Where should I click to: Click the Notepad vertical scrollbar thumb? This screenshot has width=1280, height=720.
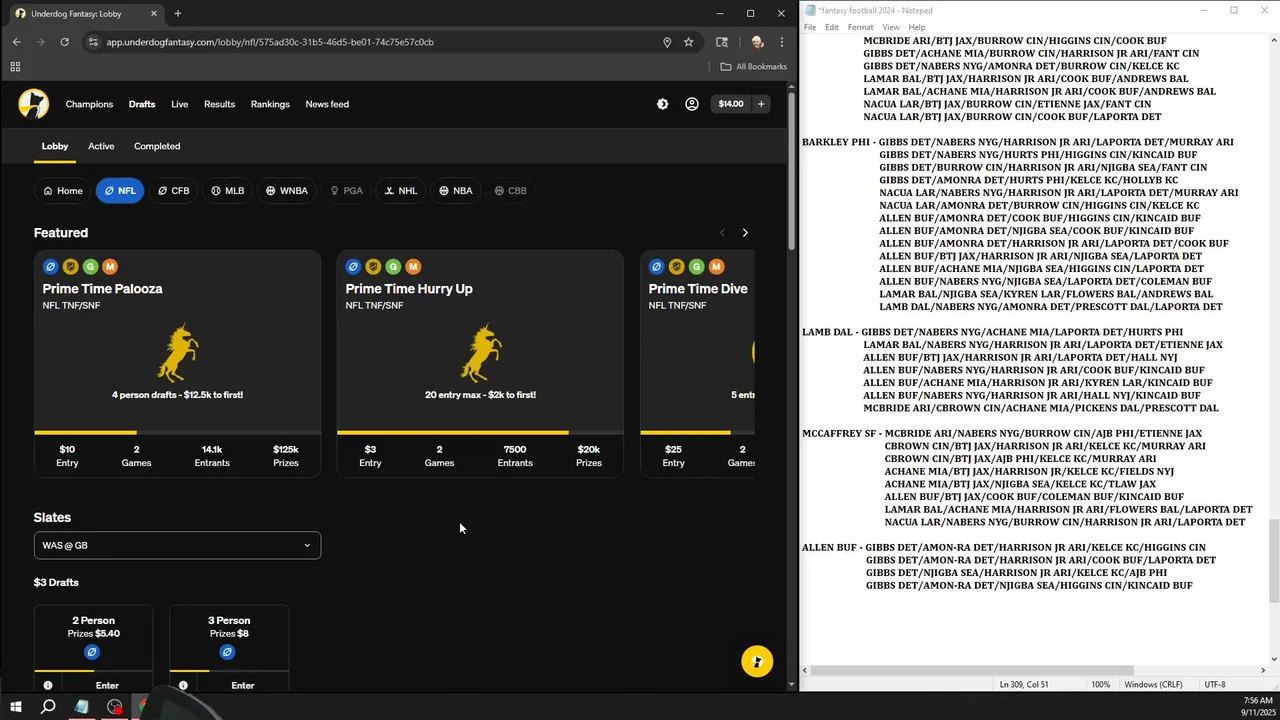[x=1273, y=562]
